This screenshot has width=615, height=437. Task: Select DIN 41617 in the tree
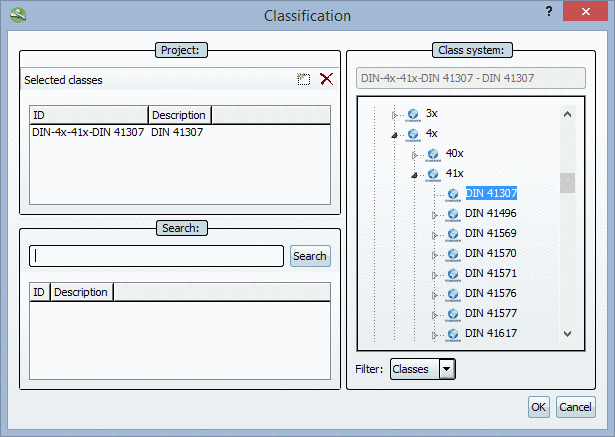pos(491,333)
